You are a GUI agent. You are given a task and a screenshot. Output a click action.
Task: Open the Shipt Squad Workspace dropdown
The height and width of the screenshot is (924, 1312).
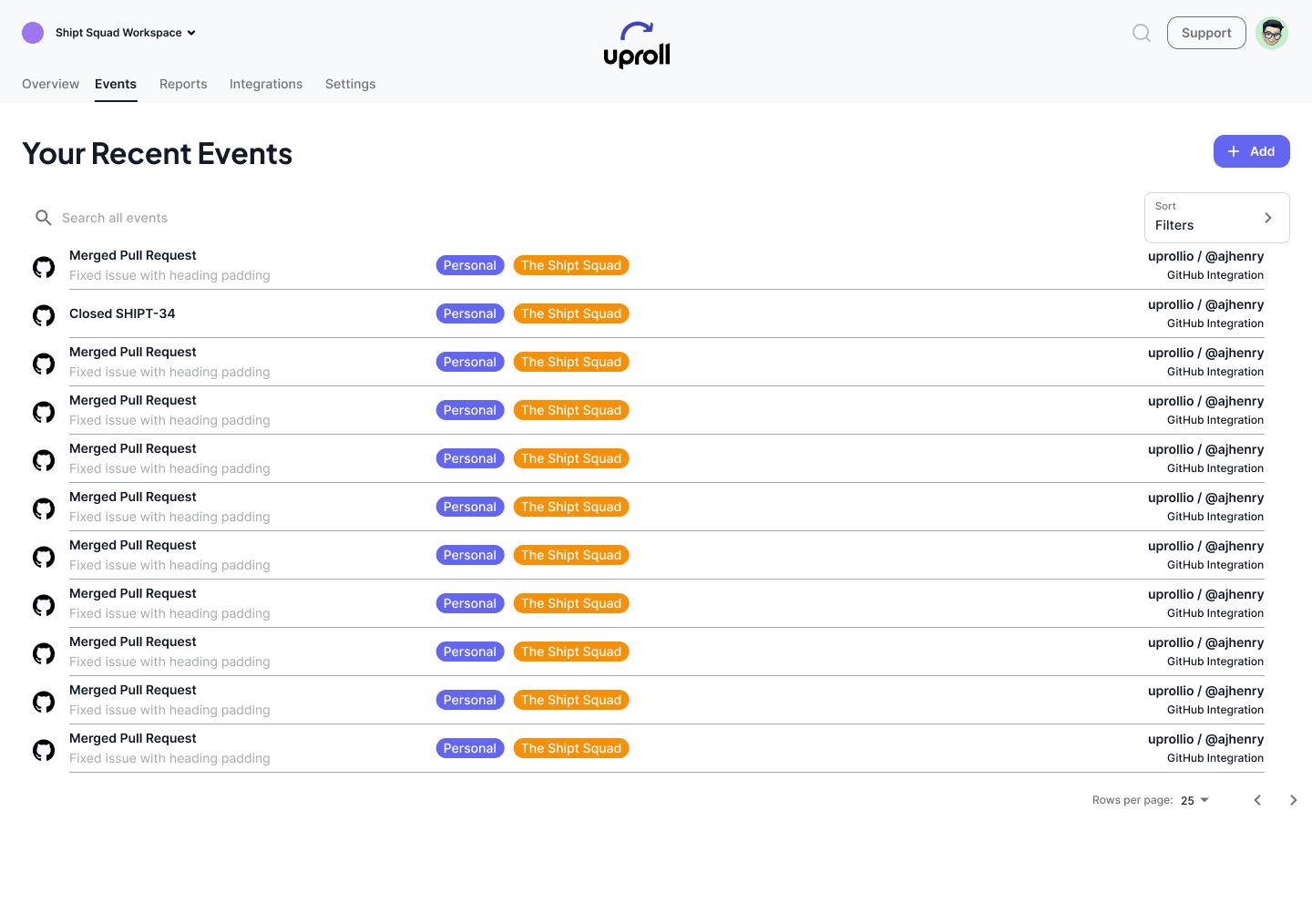coord(126,33)
